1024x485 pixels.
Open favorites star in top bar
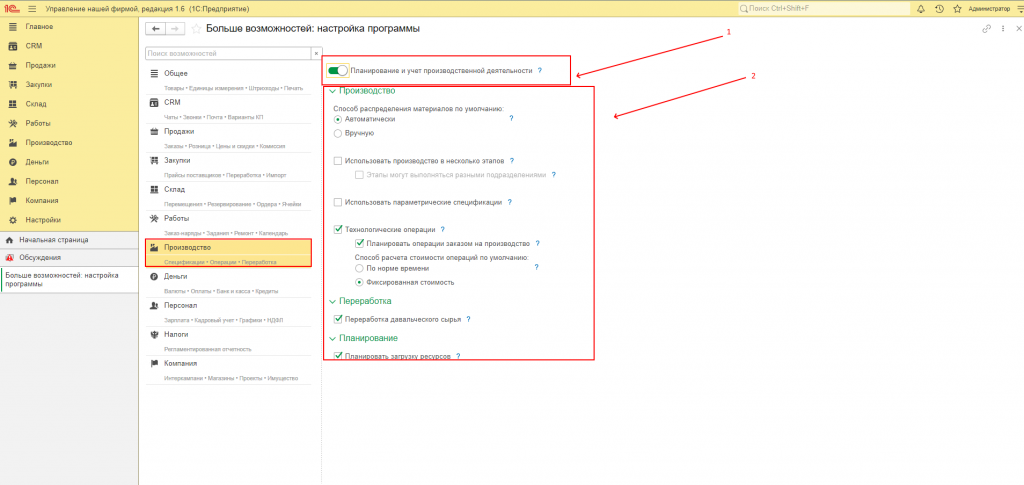957,9
